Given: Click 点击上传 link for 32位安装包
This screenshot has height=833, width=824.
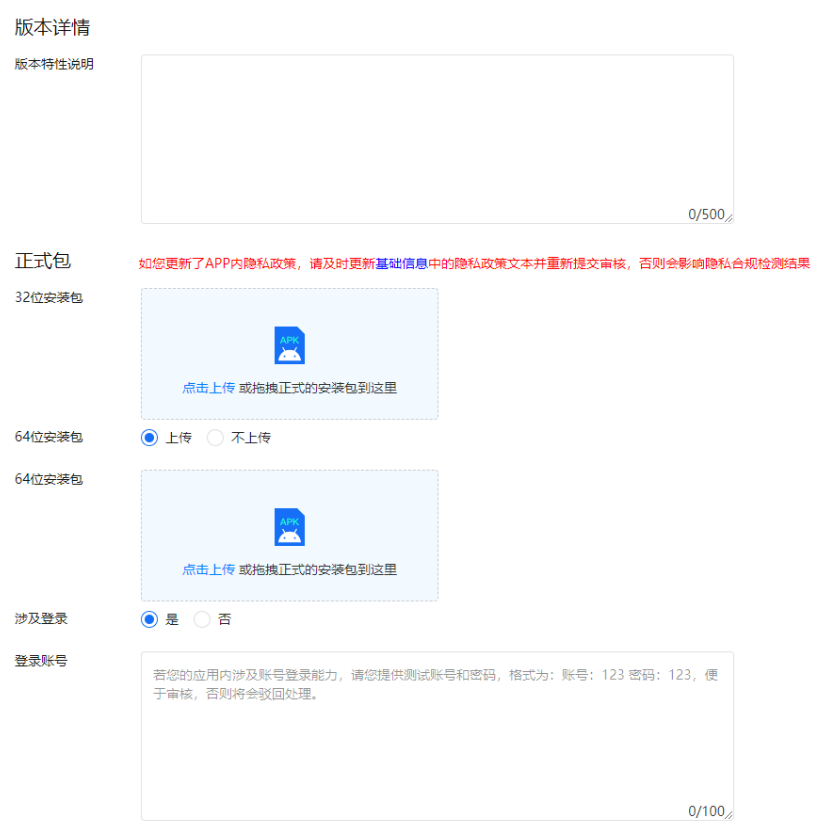Looking at the screenshot, I should click(208, 388).
